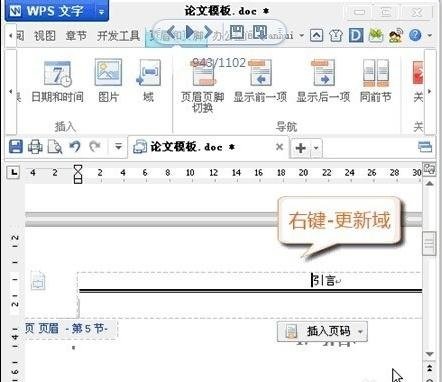
Task: Click the indent marker on the horizontal ruler
Action: [78, 174]
